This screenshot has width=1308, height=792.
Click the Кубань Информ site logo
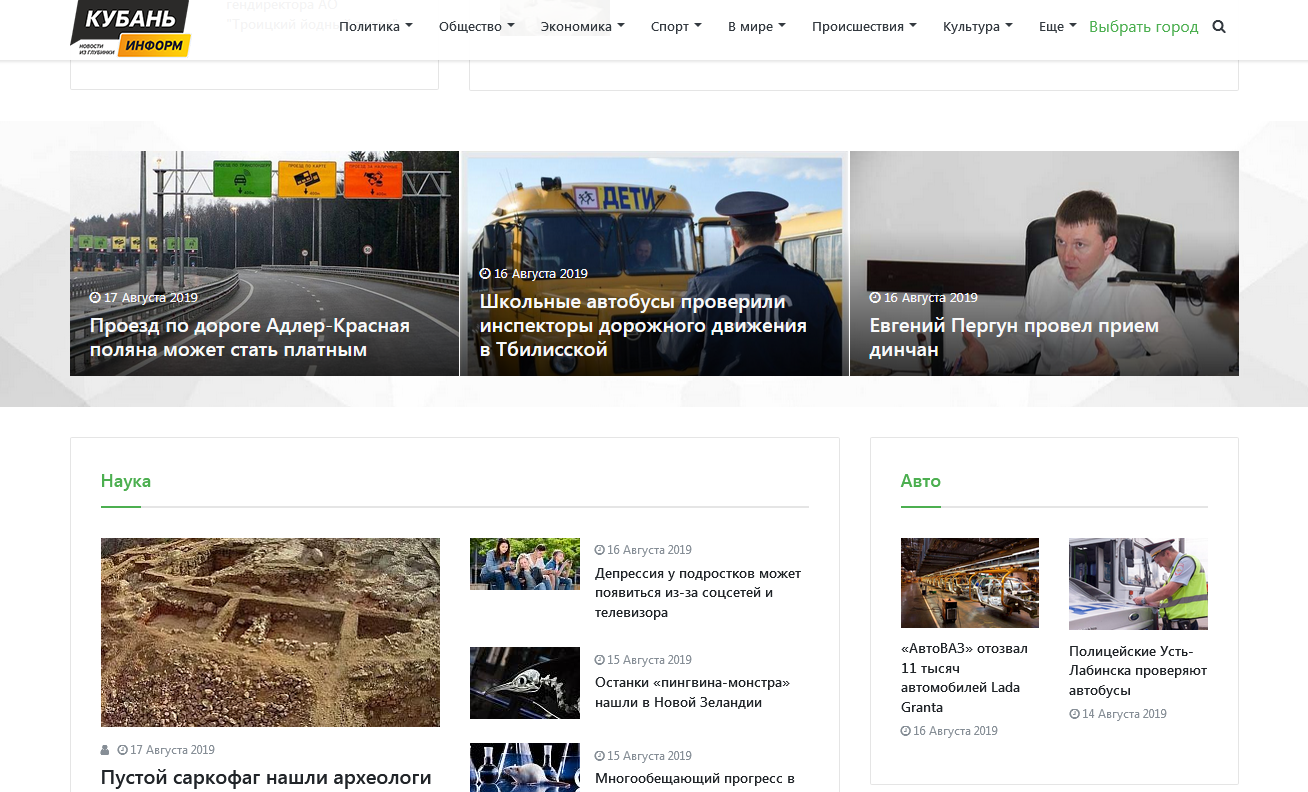[x=130, y=28]
